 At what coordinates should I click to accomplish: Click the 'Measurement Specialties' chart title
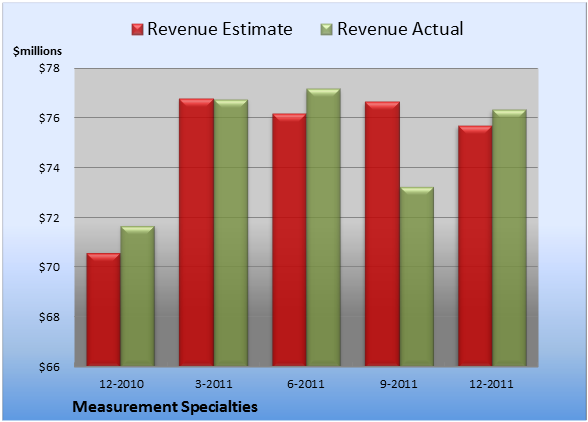click(165, 407)
